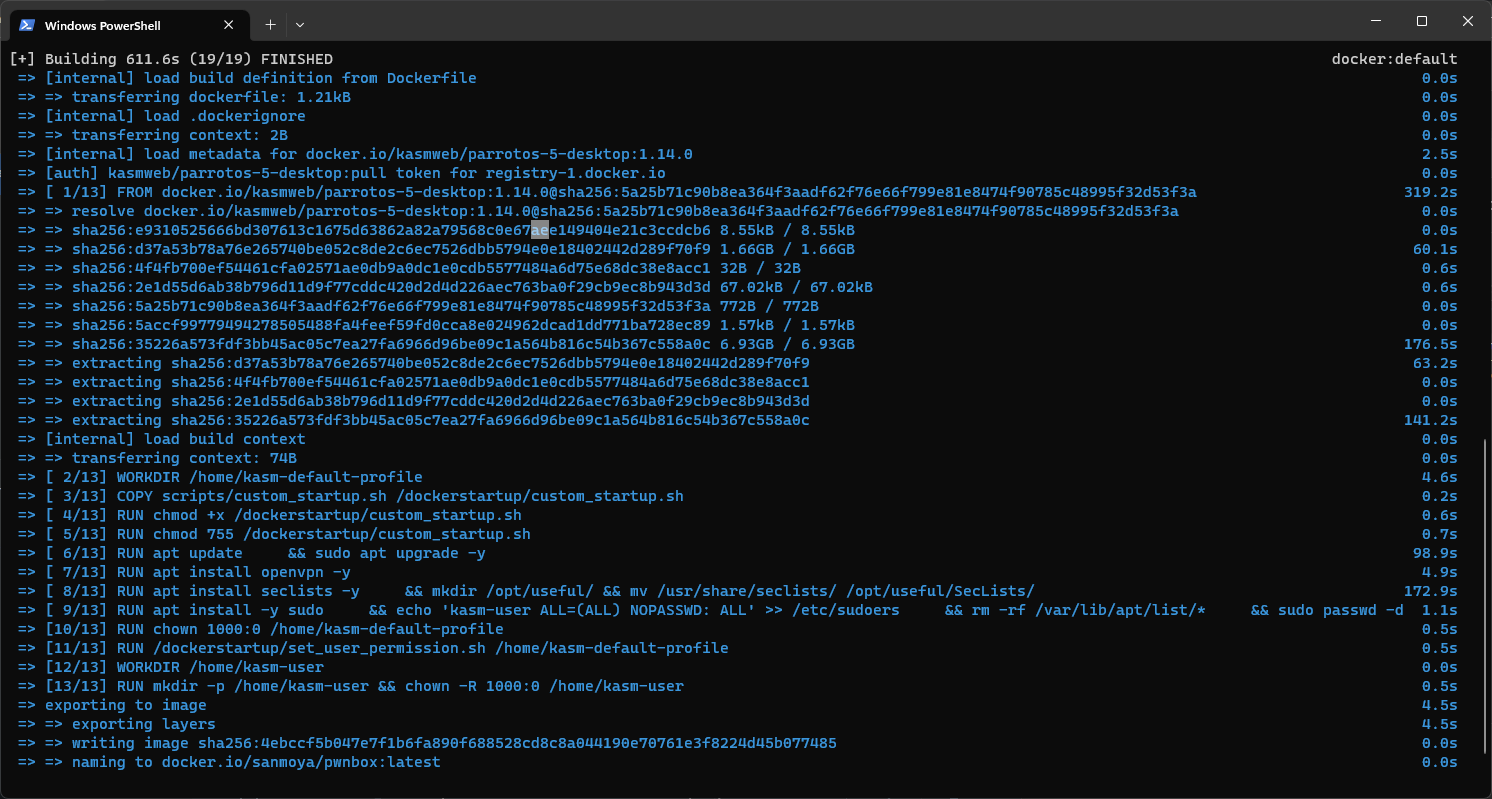
Task: Click the 'load metadata for docker.io' line
Action: tap(355, 154)
